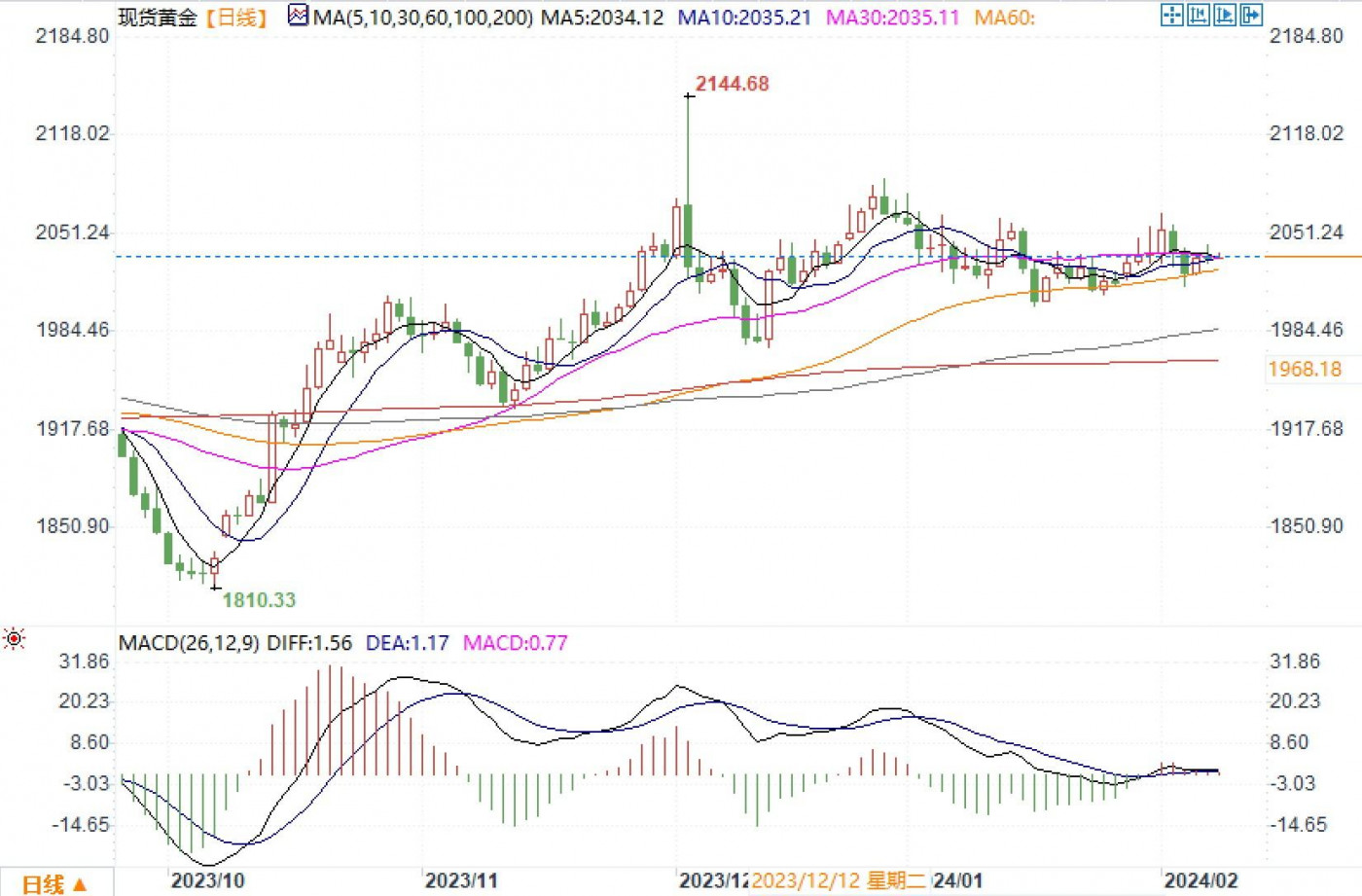1362x896 pixels.
Task: Select the MA(5,10,30,60,100,200) indicator label
Action: pyautogui.click(x=423, y=18)
